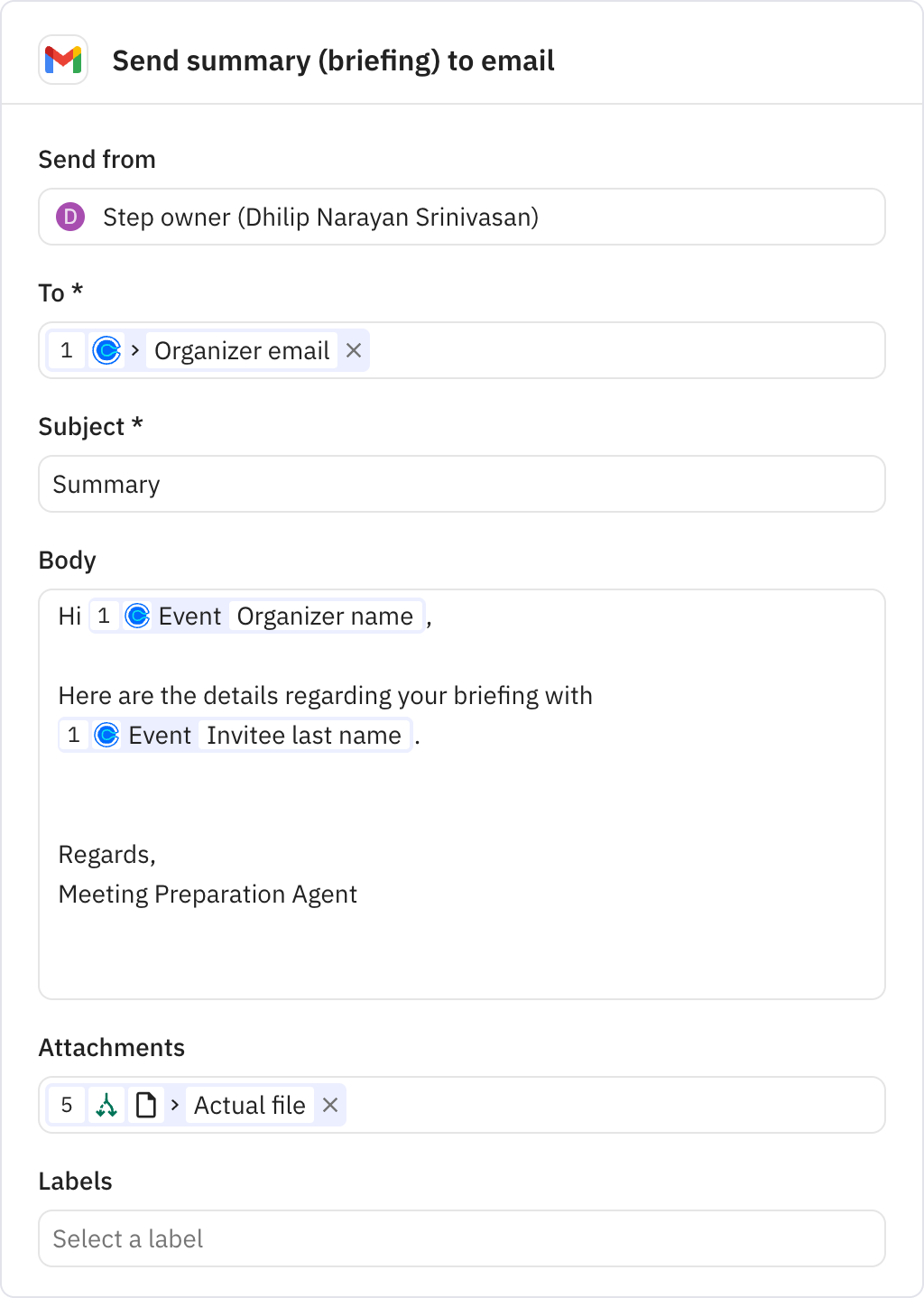Remove the Actual file attachment
This screenshot has height=1298, width=924.
point(329,1105)
